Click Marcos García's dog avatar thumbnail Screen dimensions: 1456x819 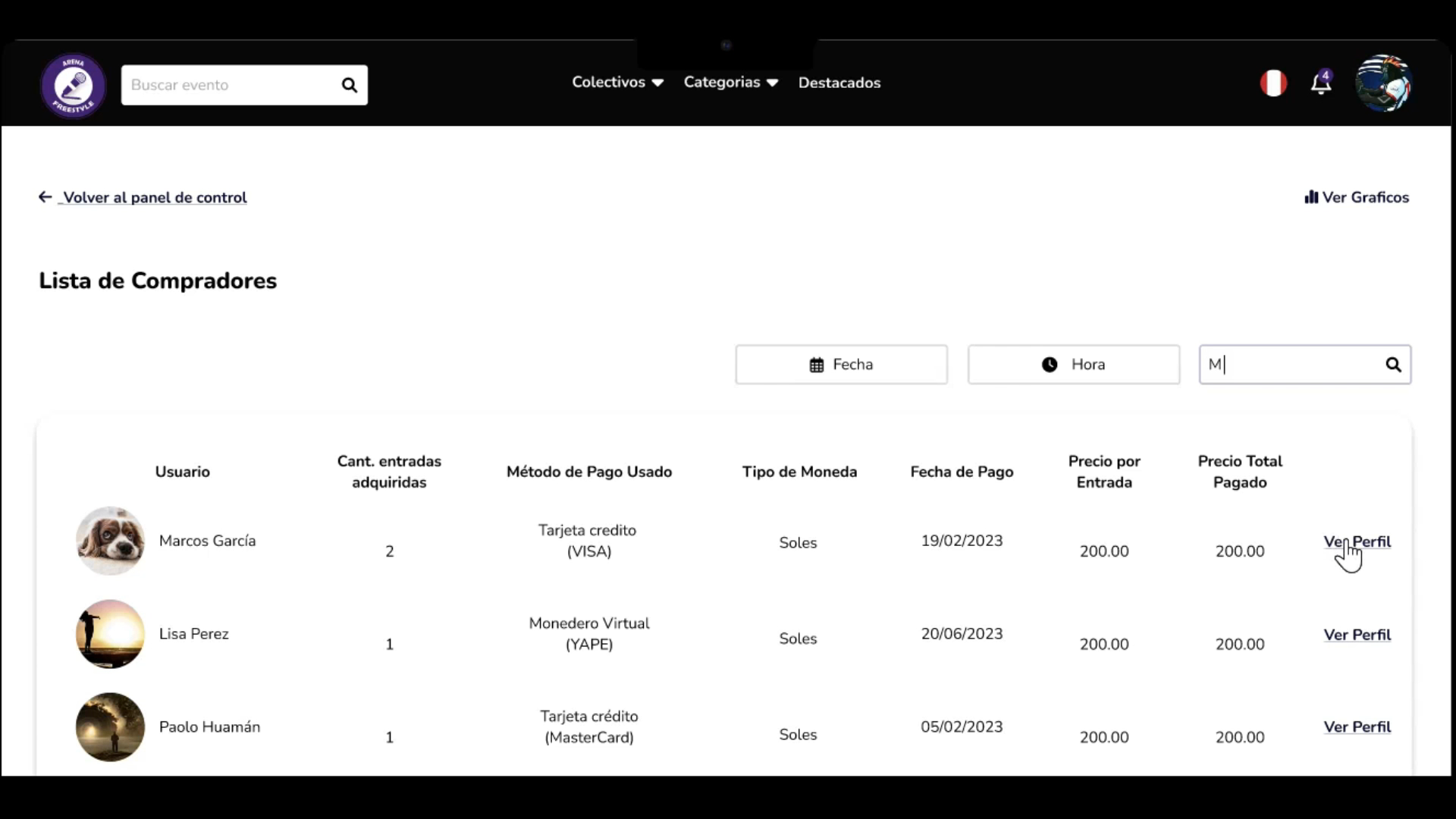click(110, 541)
